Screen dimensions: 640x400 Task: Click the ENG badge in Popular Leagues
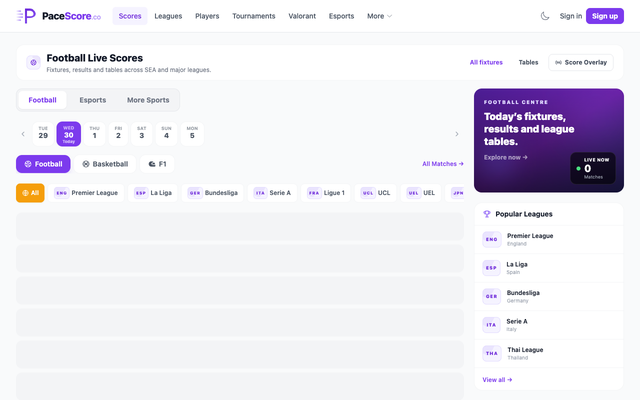491,239
